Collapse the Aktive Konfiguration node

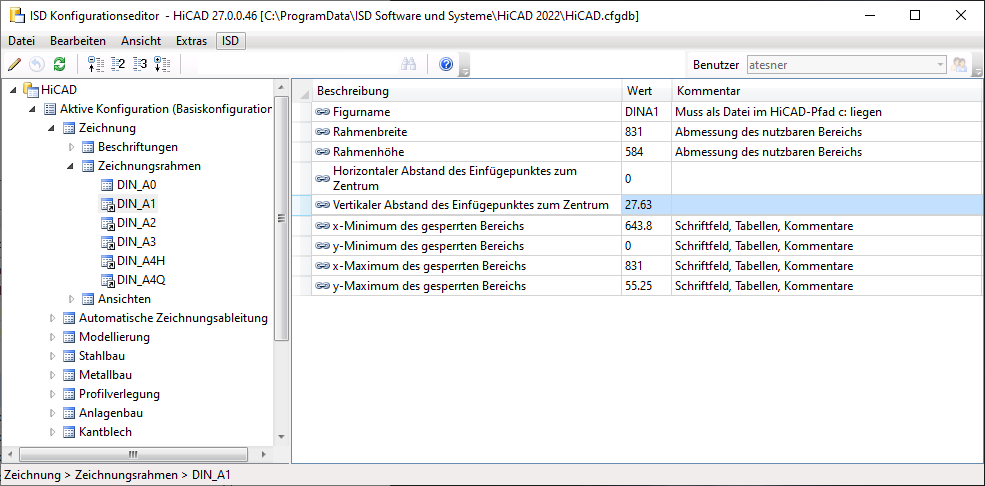tap(33, 109)
